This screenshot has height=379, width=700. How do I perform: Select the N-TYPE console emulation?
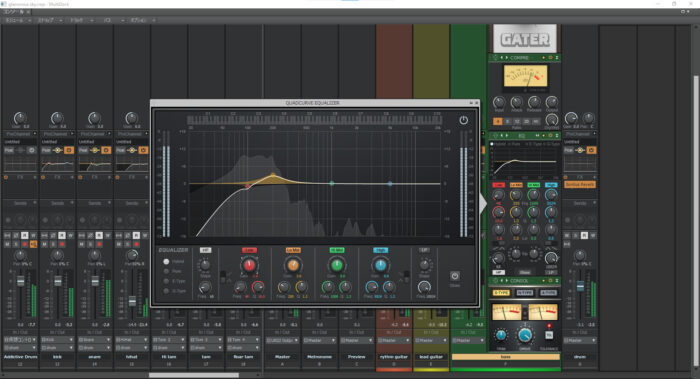point(525,293)
